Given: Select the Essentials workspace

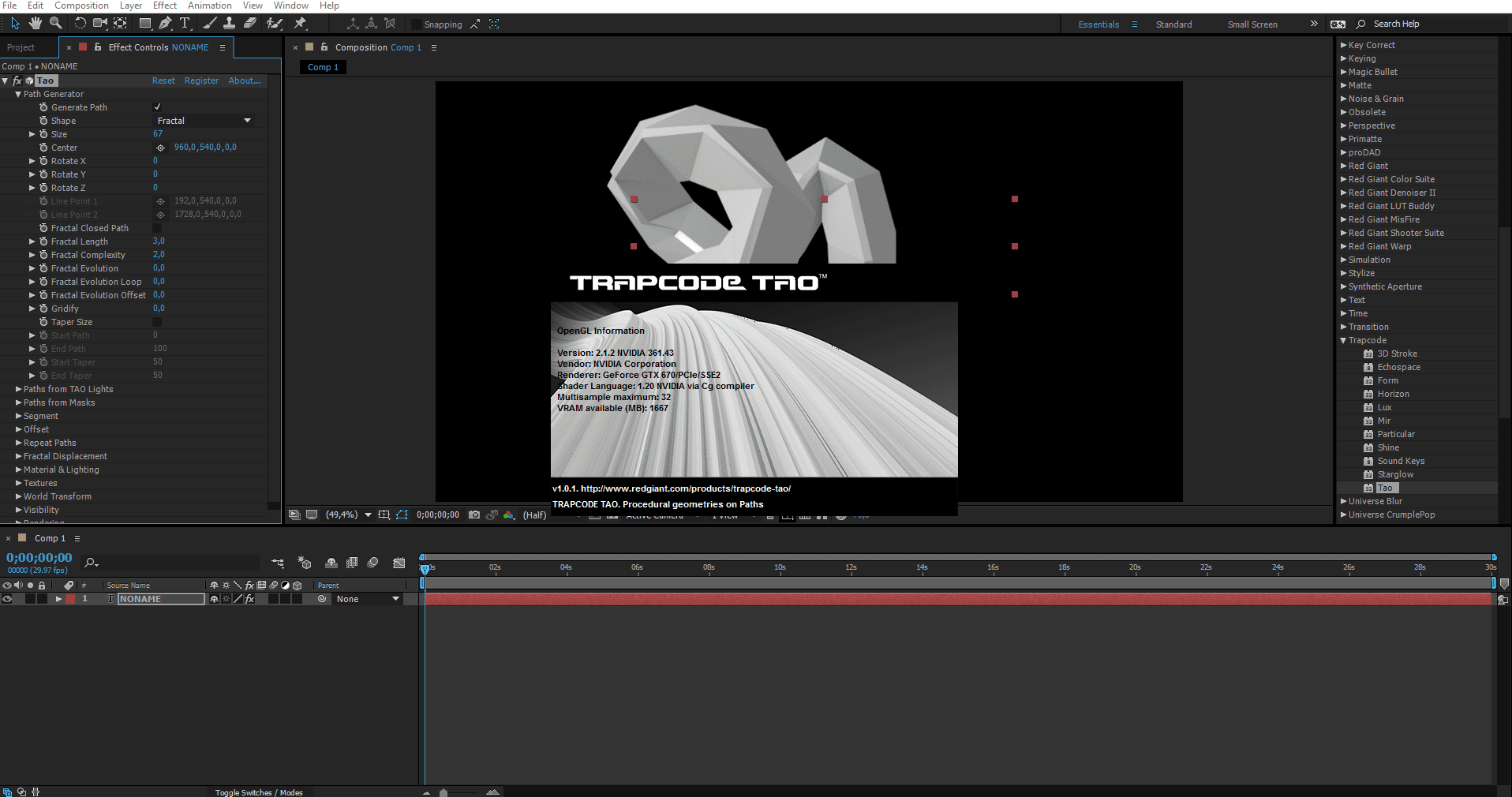Looking at the screenshot, I should tap(1098, 24).
